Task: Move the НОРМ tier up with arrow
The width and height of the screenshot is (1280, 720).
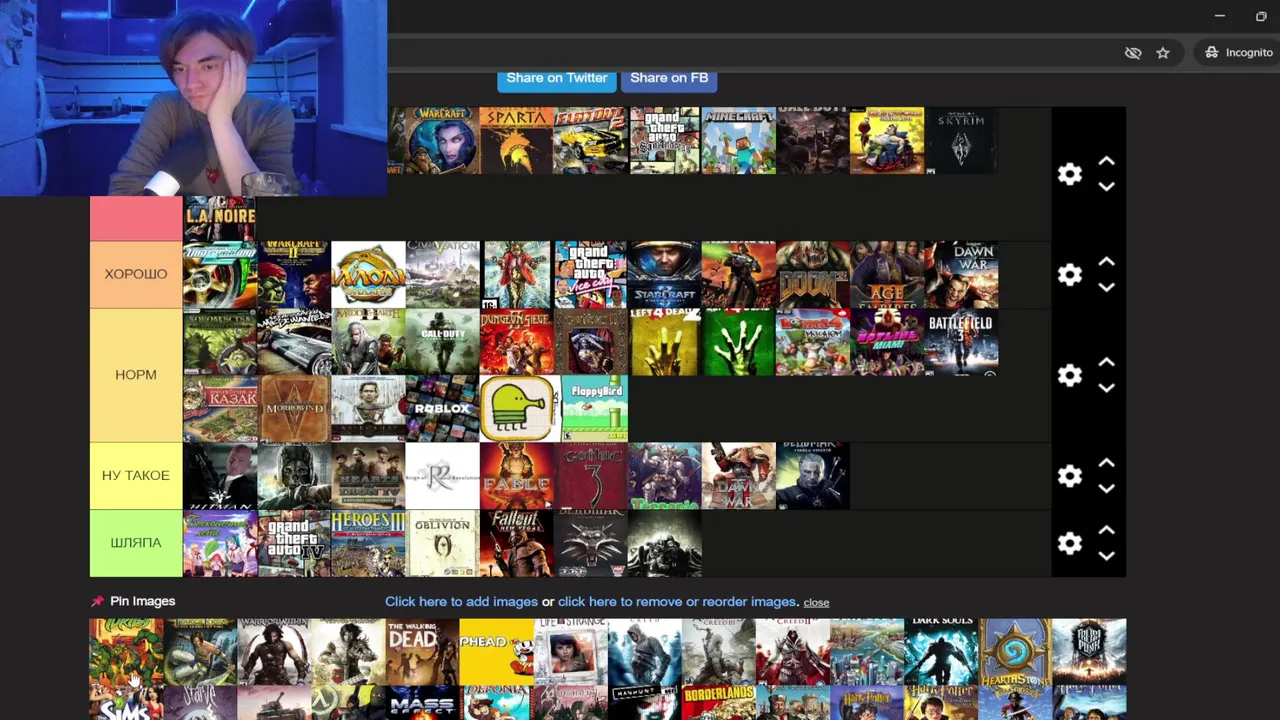Action: [1106, 362]
